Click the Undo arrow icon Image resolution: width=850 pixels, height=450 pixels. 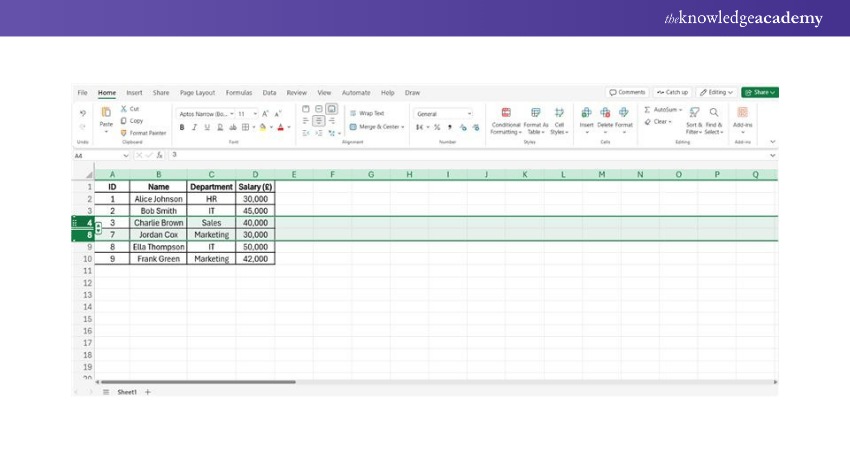coord(83,114)
